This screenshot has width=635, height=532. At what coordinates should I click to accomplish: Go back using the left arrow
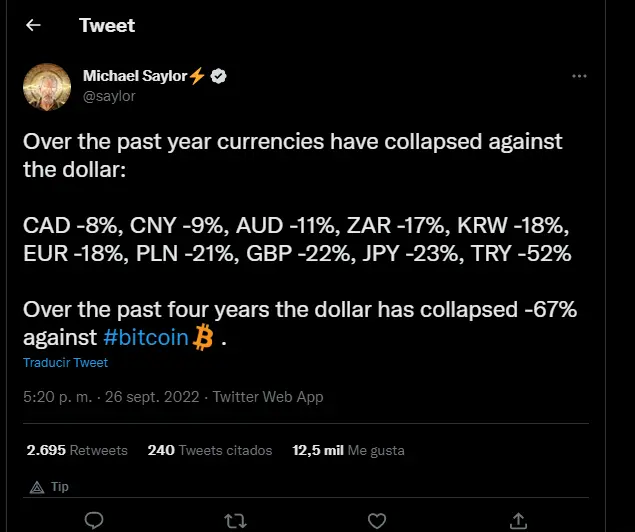tap(33, 25)
